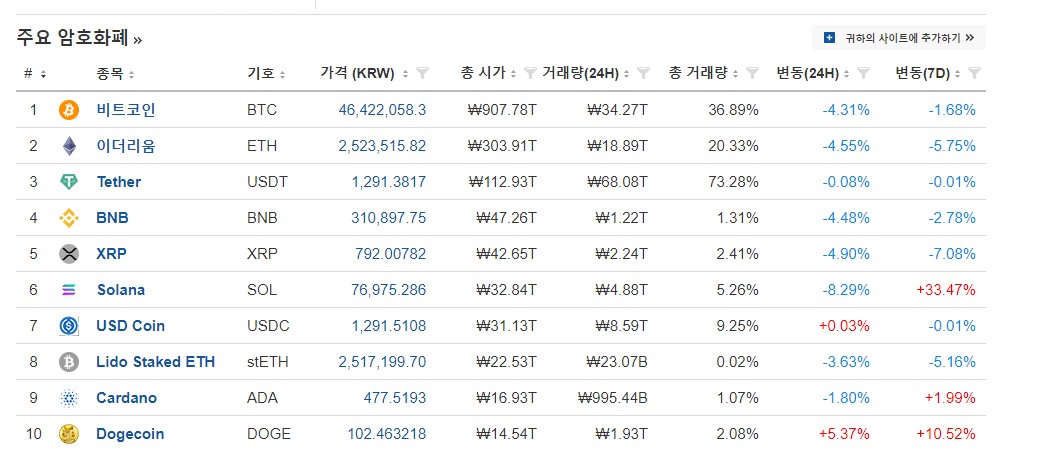This screenshot has height=461, width=1038.
Task: Click the blue plus icon beside 귀하의 사이트에 추가하기
Action: 829,38
